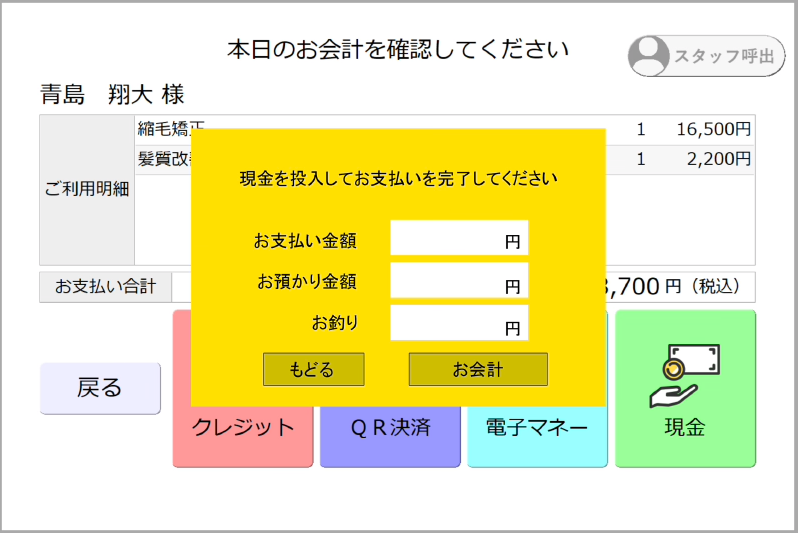The image size is (798, 533).
Task: Click the 現金を投入して instruction text
Action: 398,179
